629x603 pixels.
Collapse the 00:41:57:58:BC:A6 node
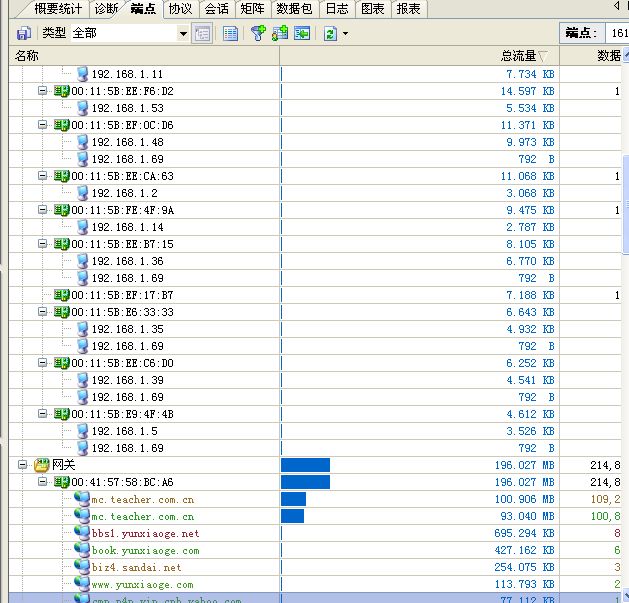(43, 482)
